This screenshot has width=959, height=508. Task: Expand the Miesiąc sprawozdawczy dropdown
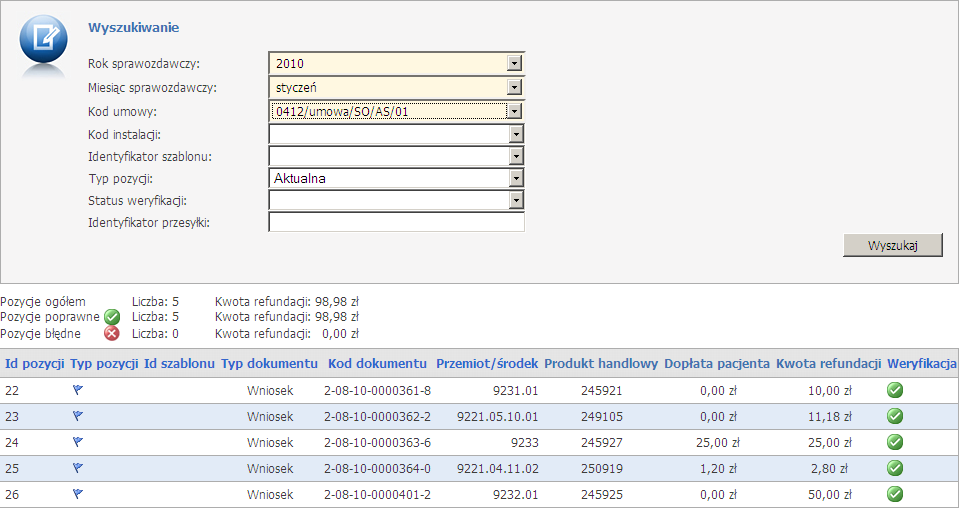[x=515, y=88]
